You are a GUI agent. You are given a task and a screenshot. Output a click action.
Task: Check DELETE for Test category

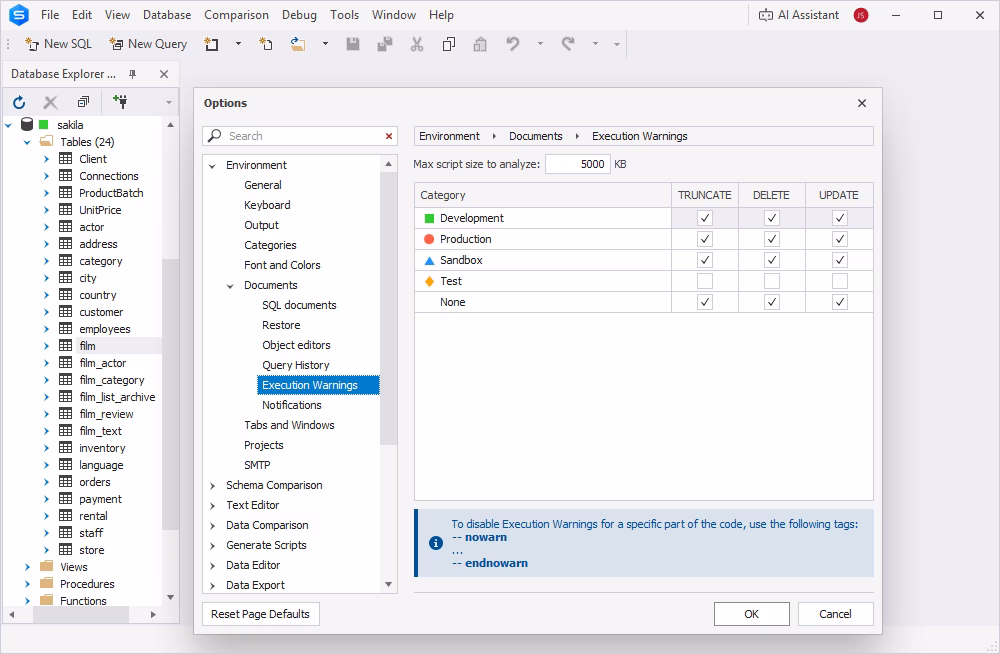[x=772, y=281]
